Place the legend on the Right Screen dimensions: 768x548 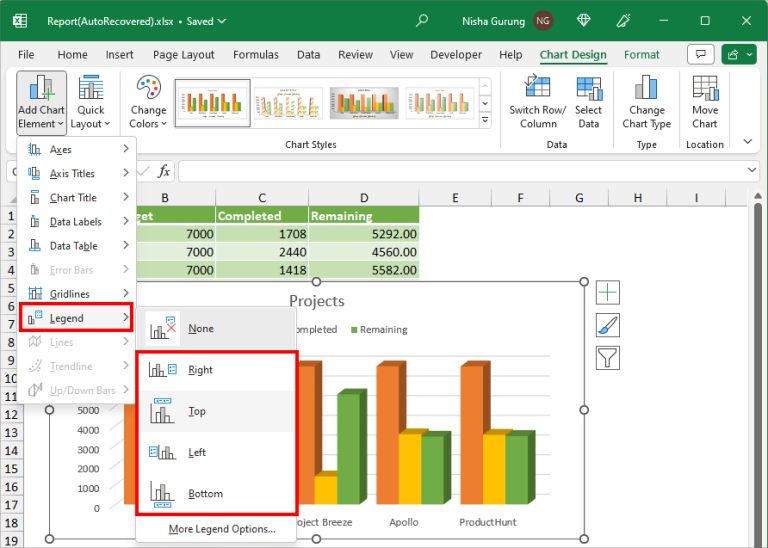(216, 370)
